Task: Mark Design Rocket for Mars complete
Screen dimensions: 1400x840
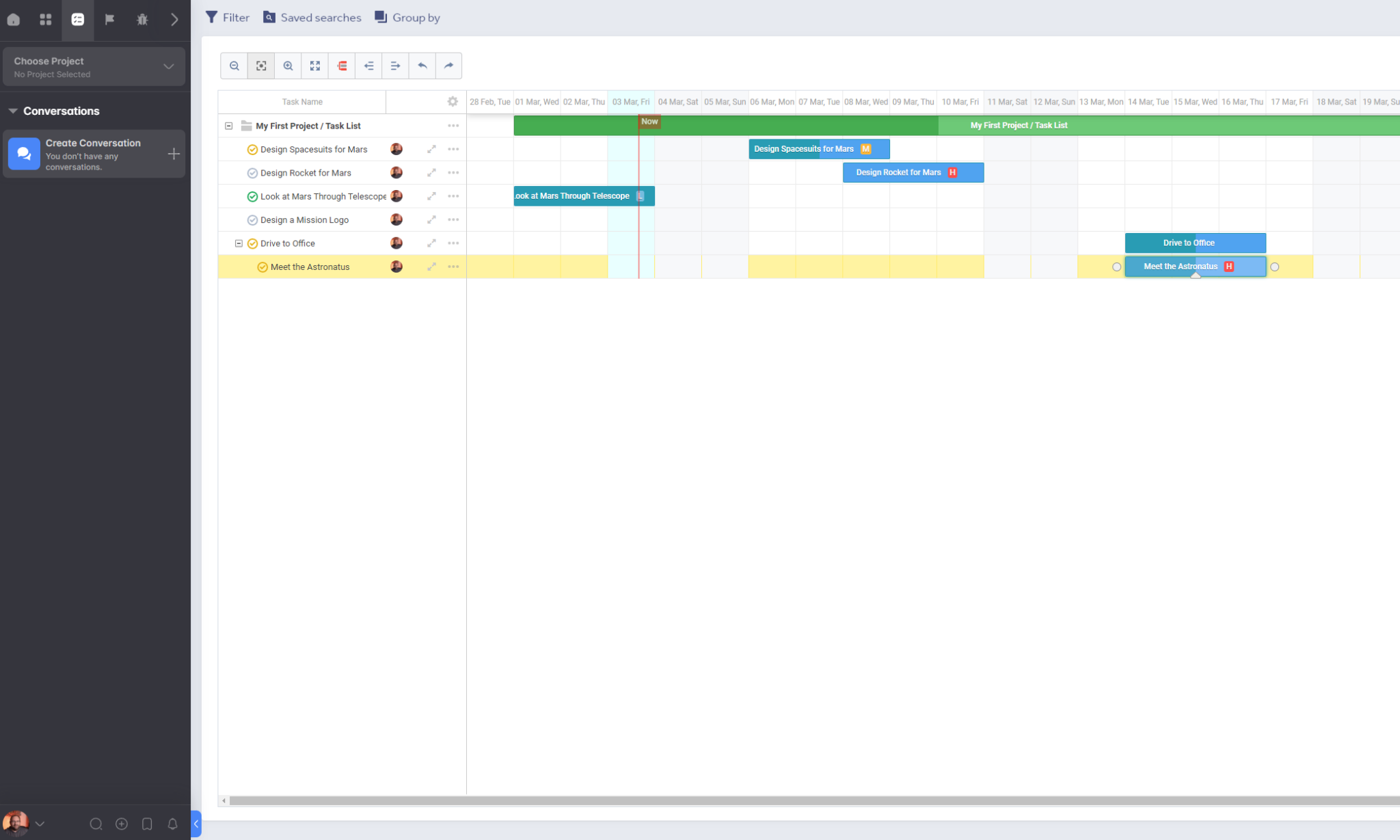Action: tap(252, 173)
